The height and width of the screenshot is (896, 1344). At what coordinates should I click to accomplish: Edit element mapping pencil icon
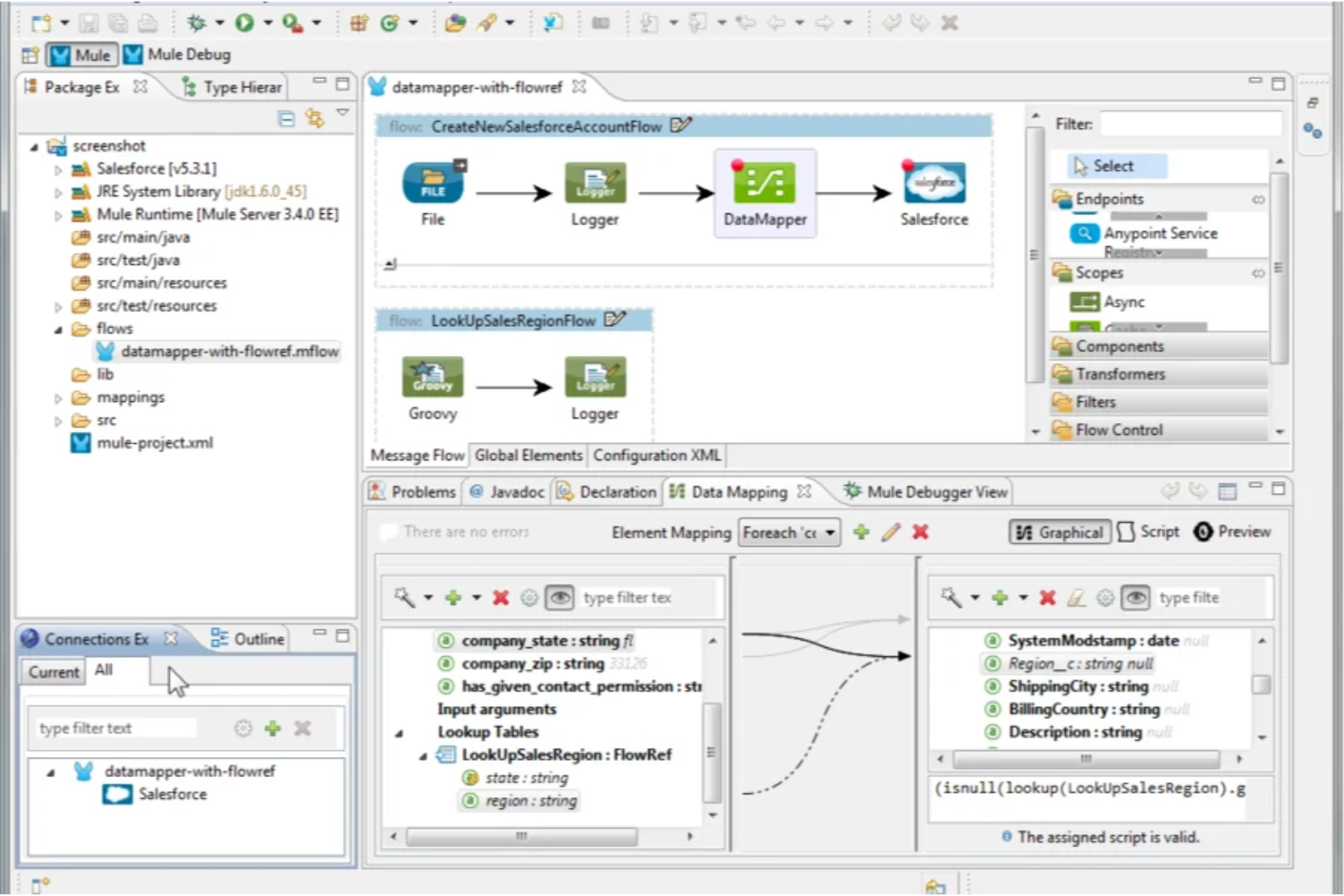tap(891, 532)
